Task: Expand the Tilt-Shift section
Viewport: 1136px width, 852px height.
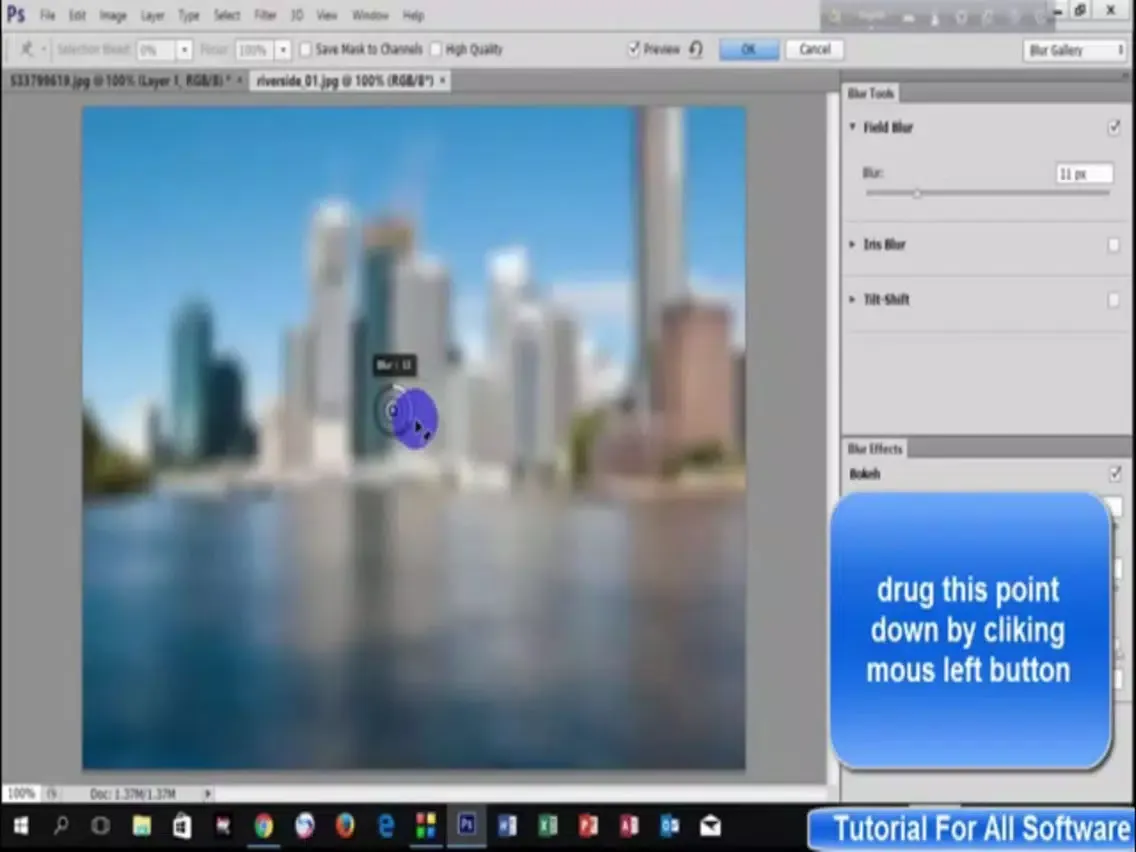Action: point(853,299)
